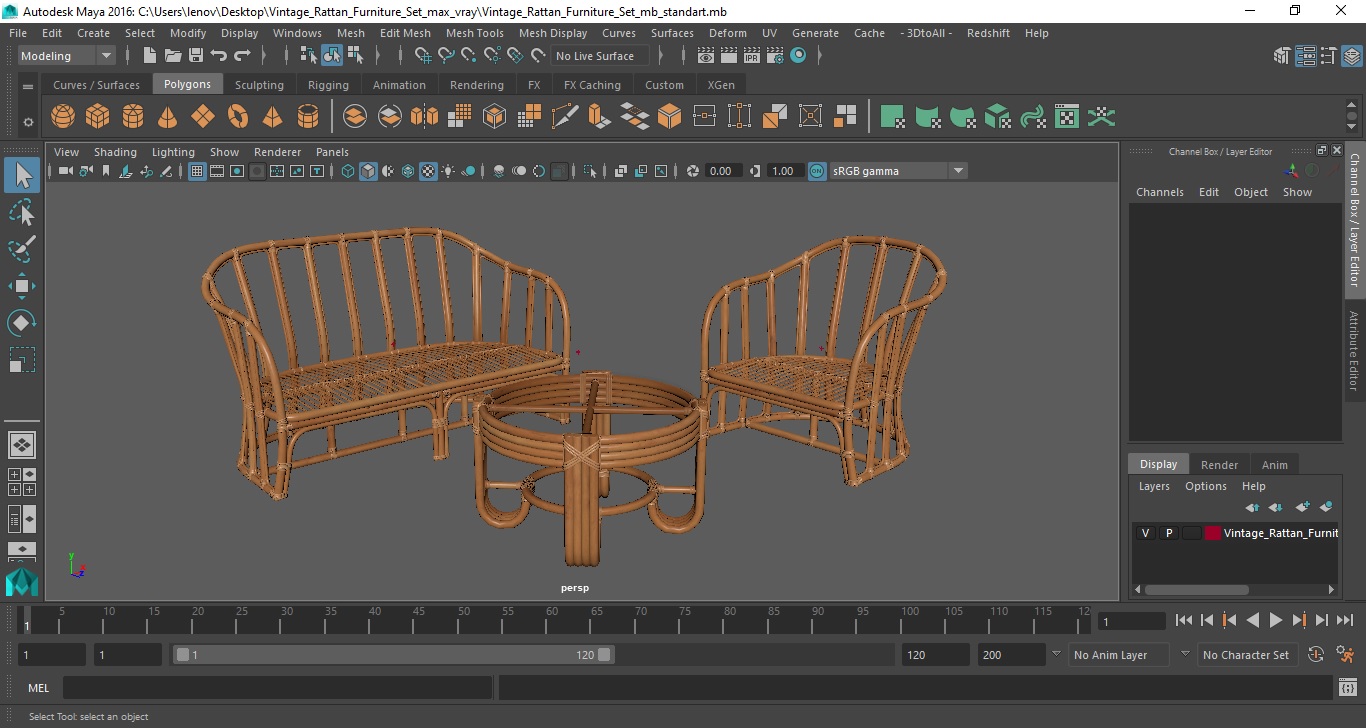The width and height of the screenshot is (1366, 728).
Task: Activate the Paint Selection tool
Action: [22, 249]
